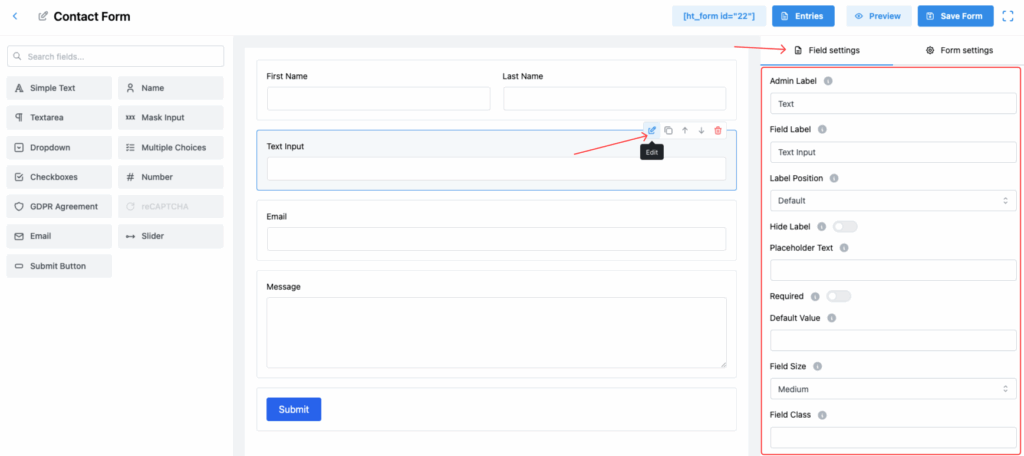This screenshot has width=1024, height=456.
Task: Enable the Hide Label toggle
Action: click(845, 227)
